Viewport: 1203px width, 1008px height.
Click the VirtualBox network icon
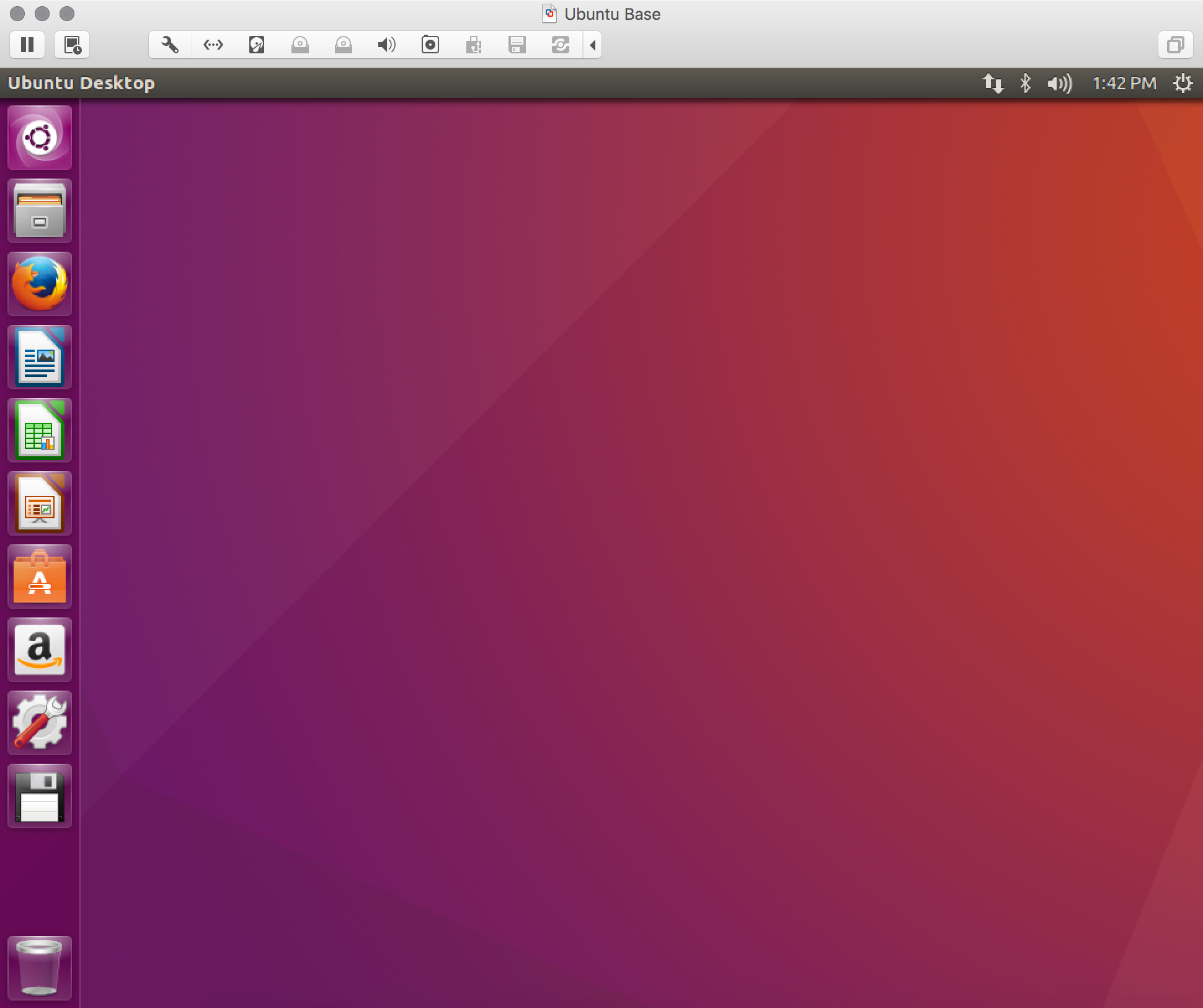coord(213,45)
